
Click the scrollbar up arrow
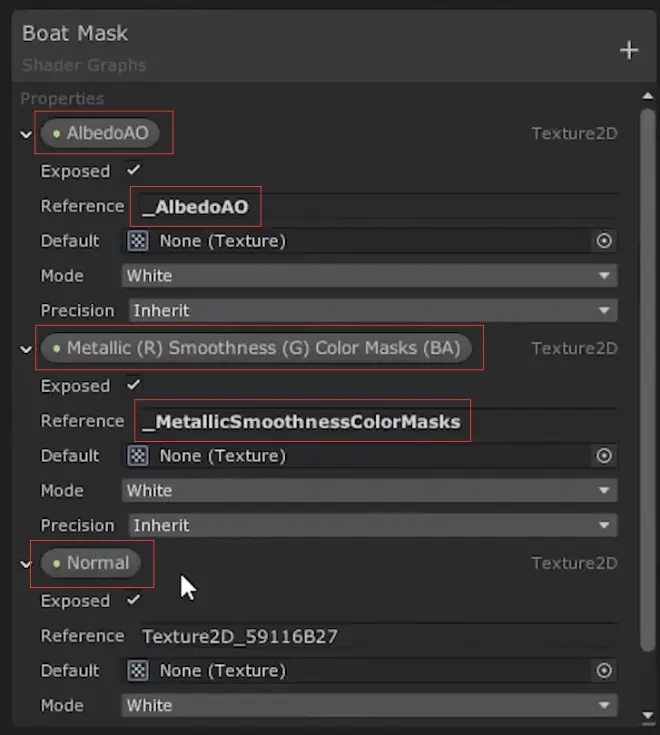click(x=648, y=96)
